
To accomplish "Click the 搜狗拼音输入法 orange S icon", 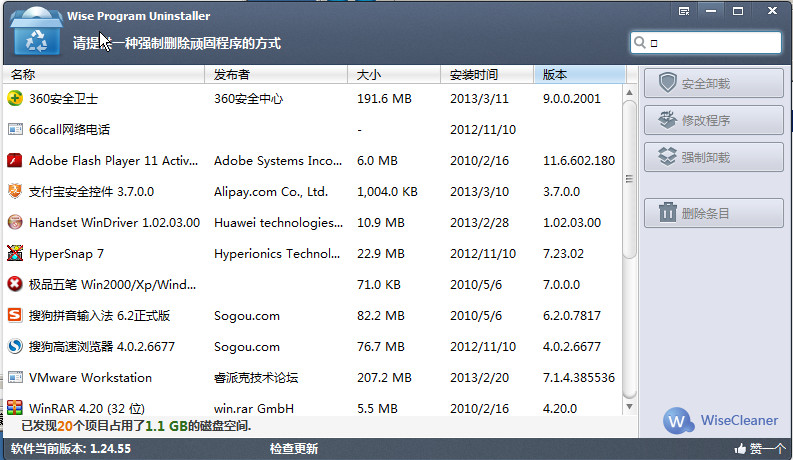I will [x=15, y=315].
